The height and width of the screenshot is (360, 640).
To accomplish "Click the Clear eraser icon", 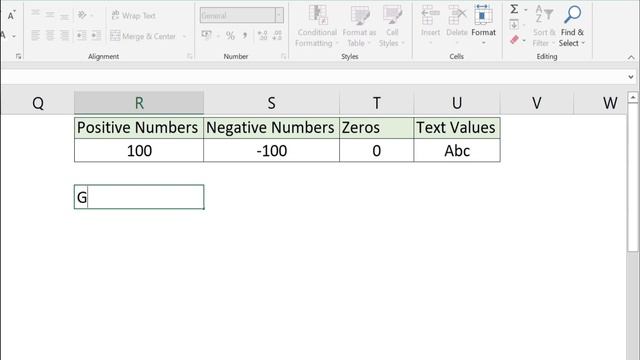I will [x=514, y=40].
